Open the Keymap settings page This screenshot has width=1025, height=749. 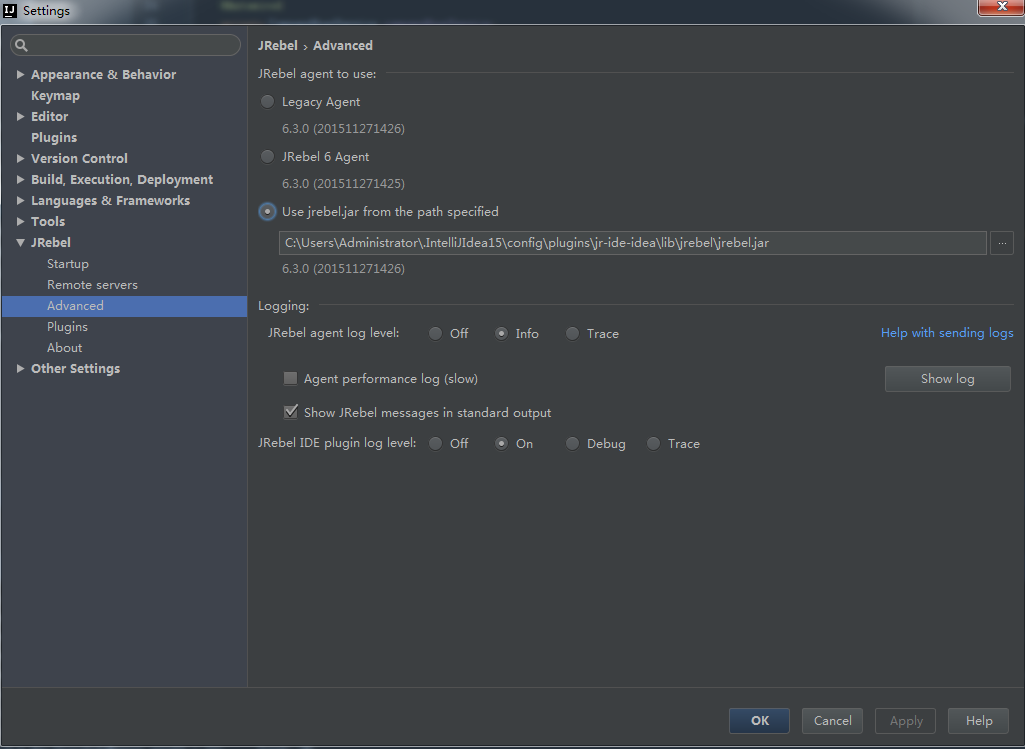(x=56, y=95)
